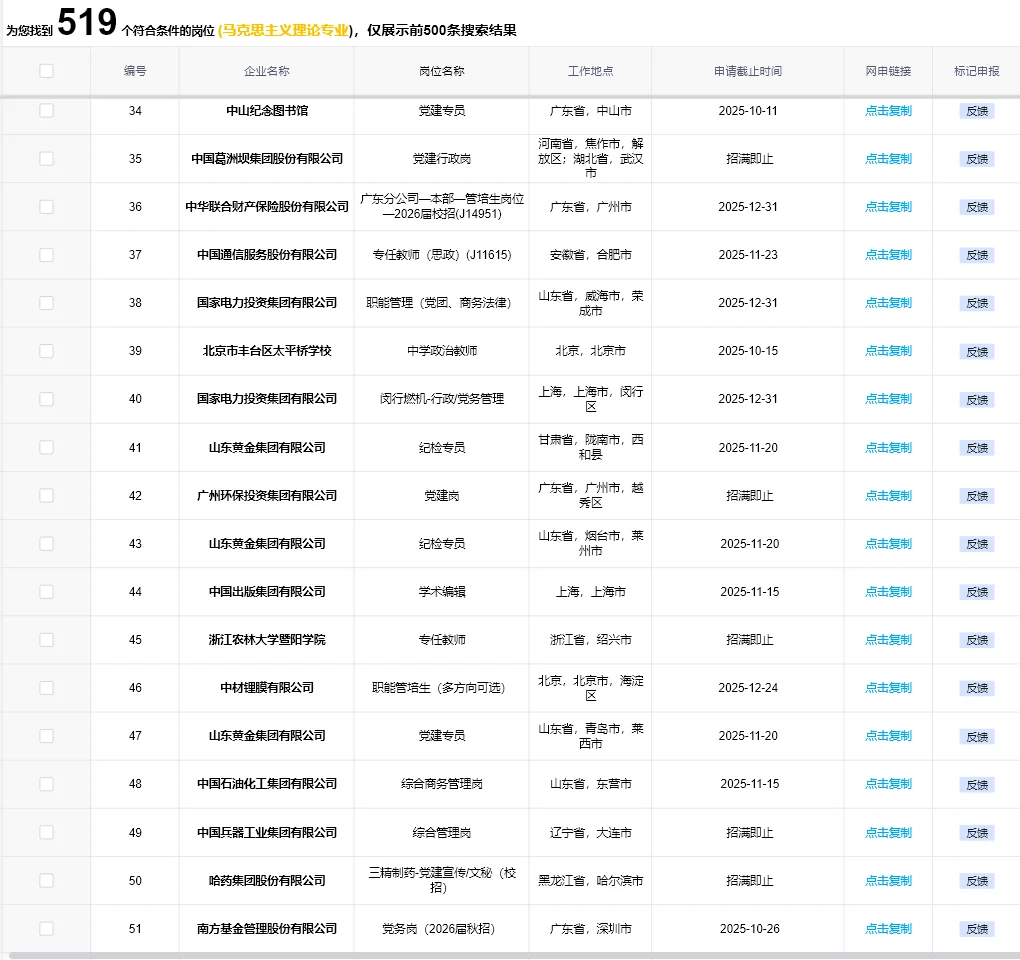
Task: Check row 37 中国通信服务股份有限公司
Action: pyautogui.click(x=46, y=255)
